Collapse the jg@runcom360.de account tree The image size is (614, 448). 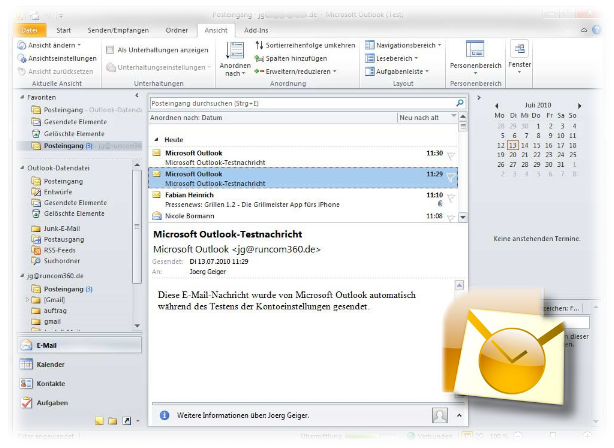(22, 275)
